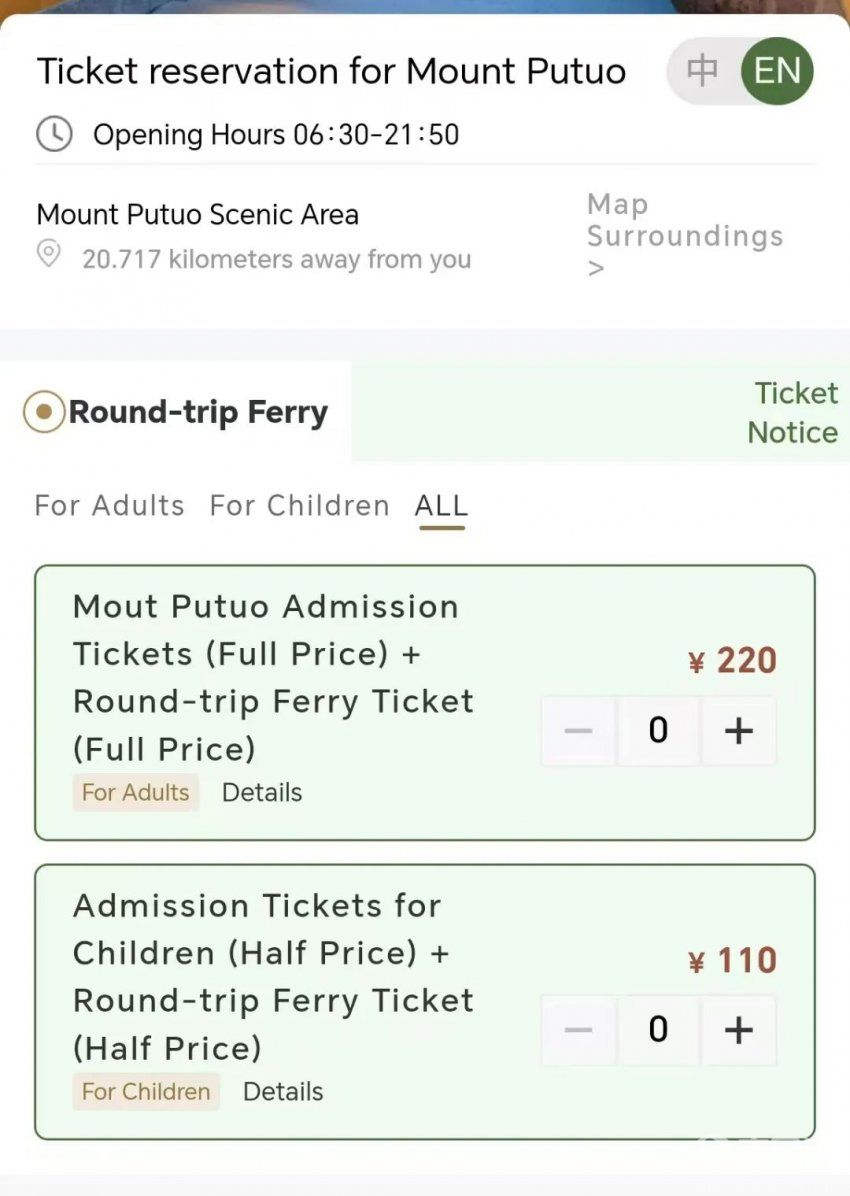Switch to the For Adults tab

pyautogui.click(x=110, y=506)
